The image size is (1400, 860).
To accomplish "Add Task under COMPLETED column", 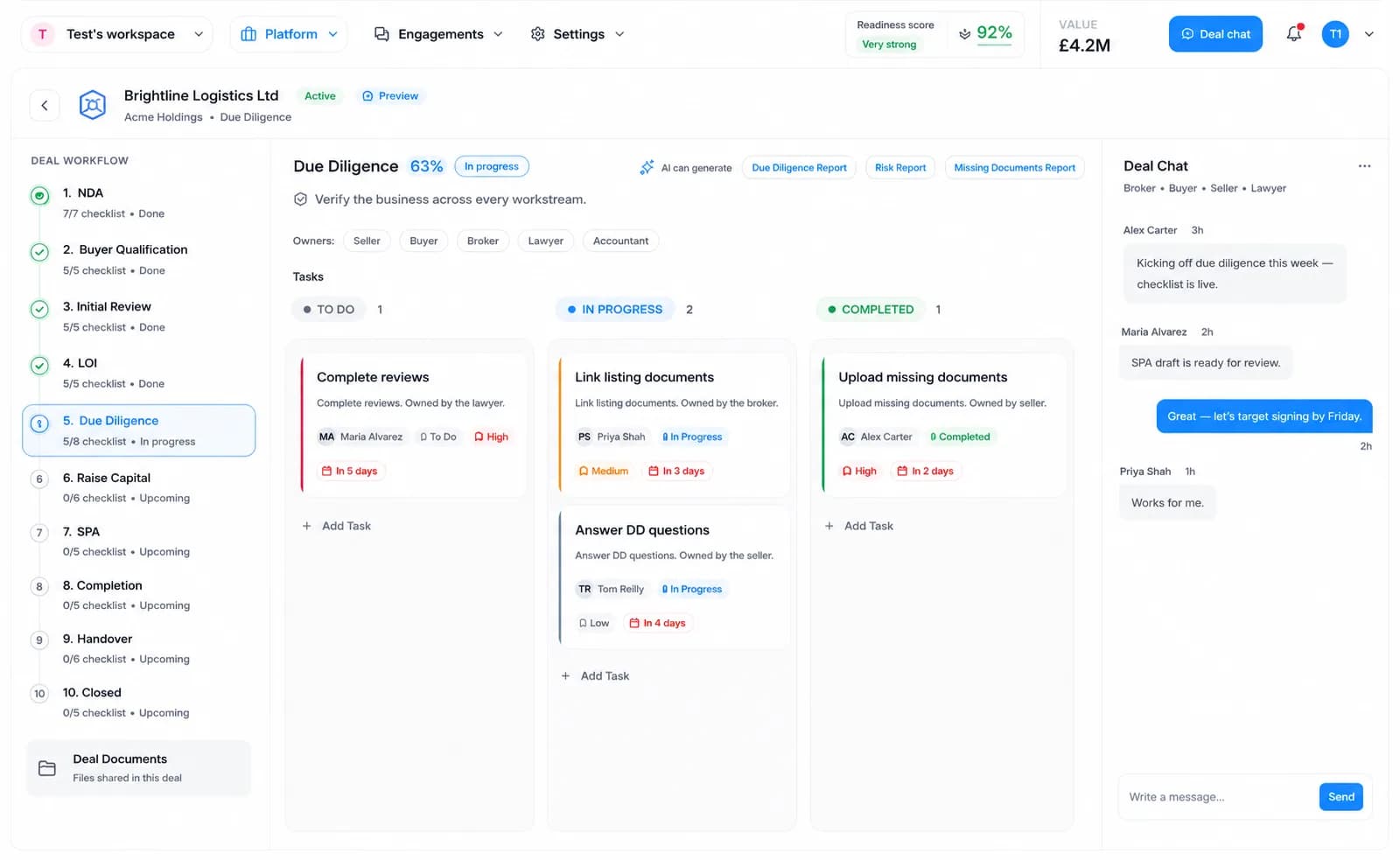I will (859, 526).
